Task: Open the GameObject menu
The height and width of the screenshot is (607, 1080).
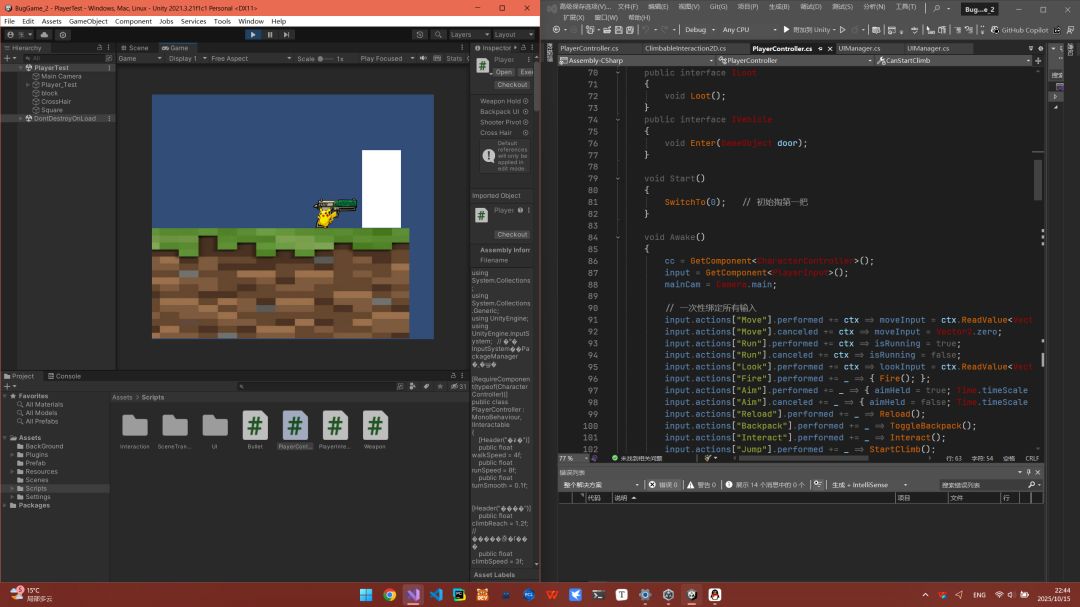Action: click(x=88, y=21)
